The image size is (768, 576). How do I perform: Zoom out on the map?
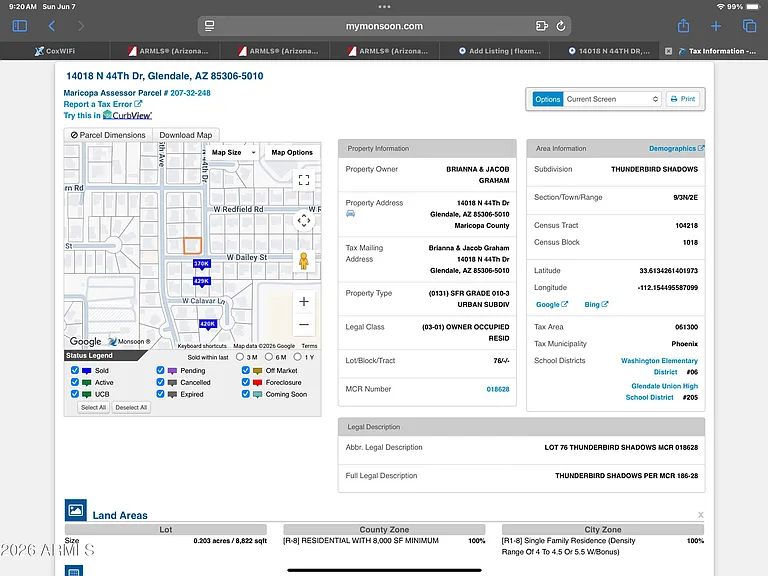pos(304,324)
